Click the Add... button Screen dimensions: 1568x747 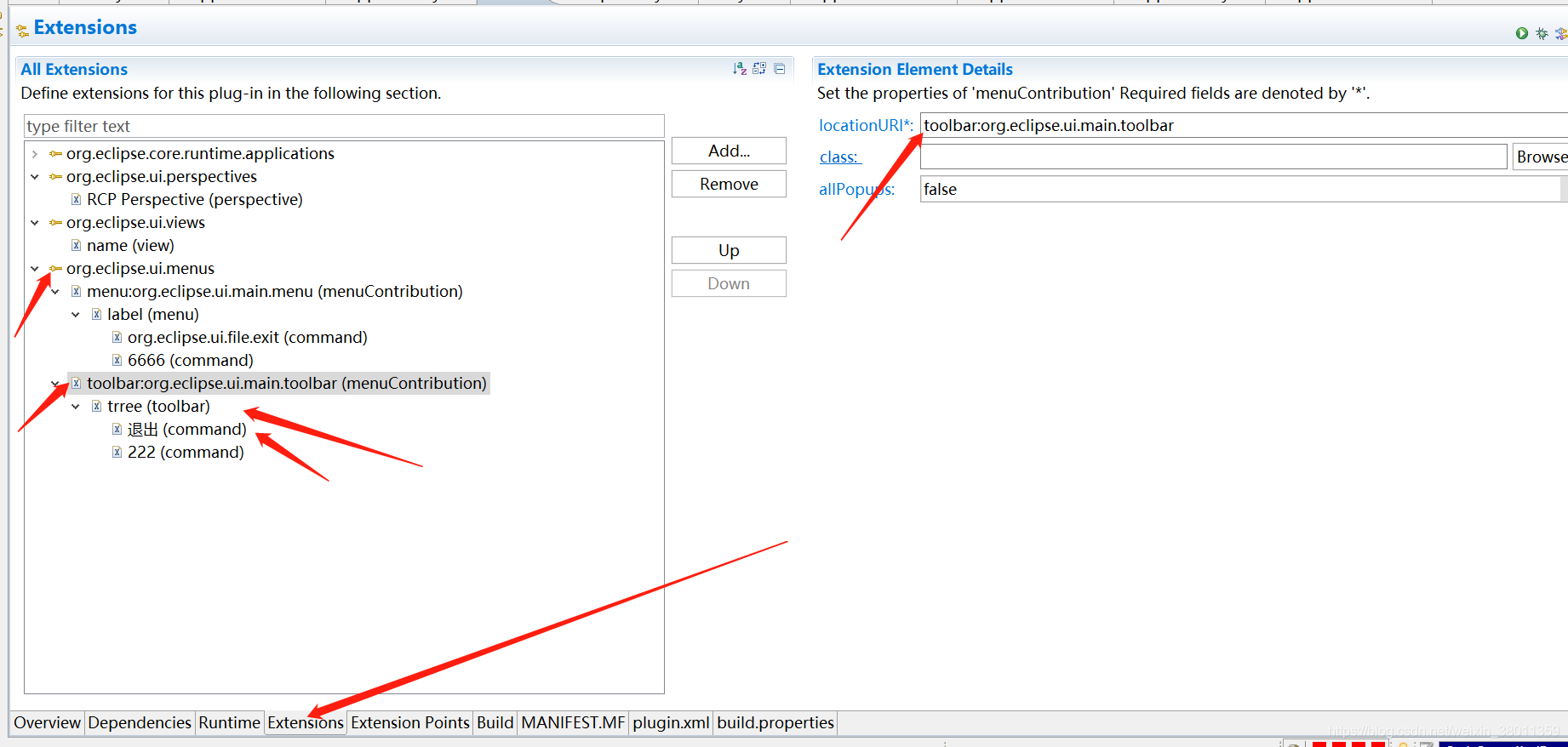coord(729,151)
